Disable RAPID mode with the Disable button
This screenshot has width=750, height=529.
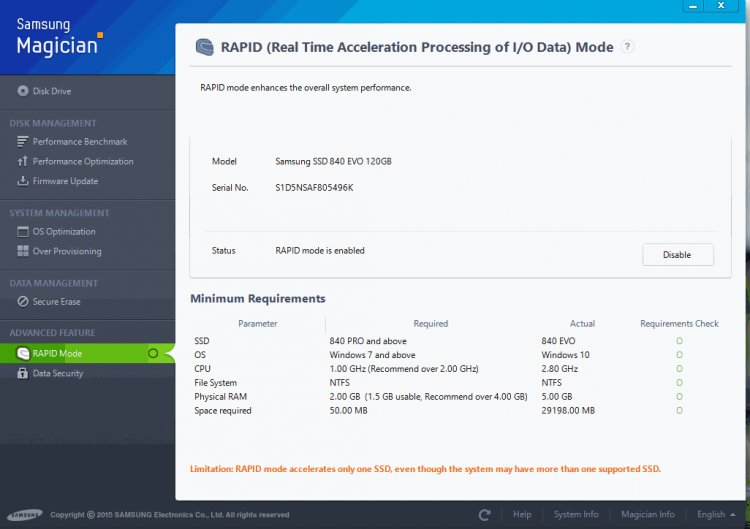[x=677, y=255]
